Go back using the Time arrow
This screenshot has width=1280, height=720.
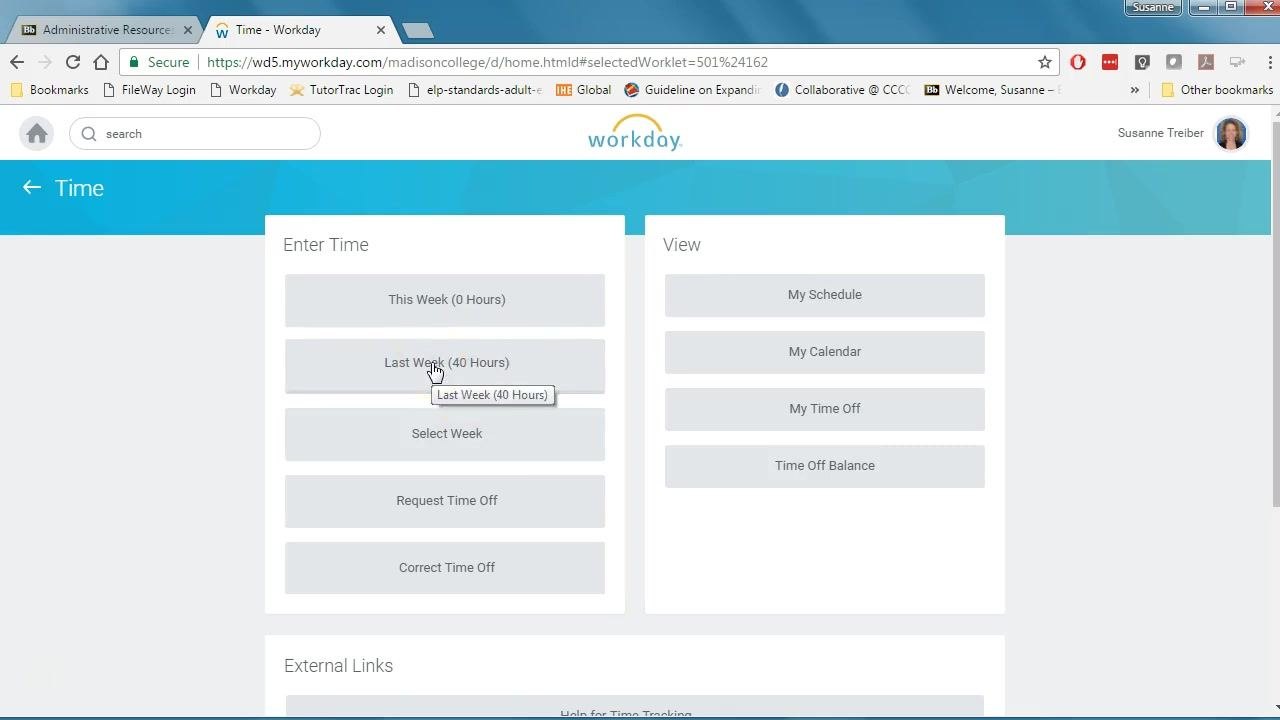click(32, 188)
